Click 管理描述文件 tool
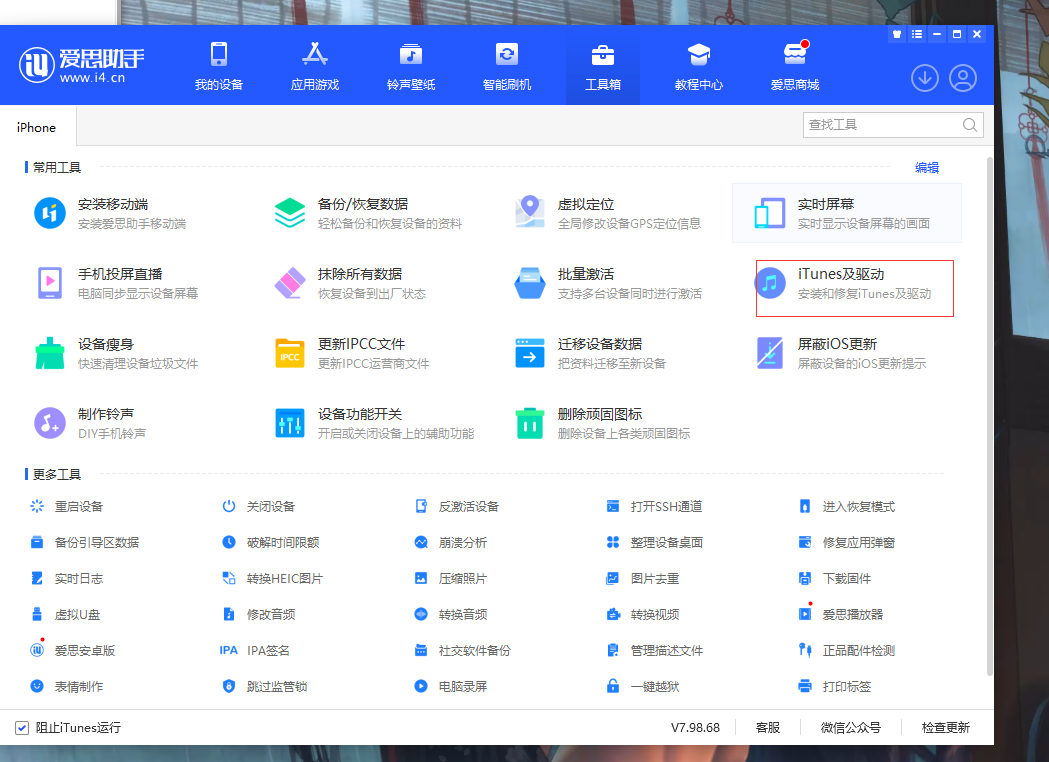This screenshot has width=1049, height=762. 654,650
